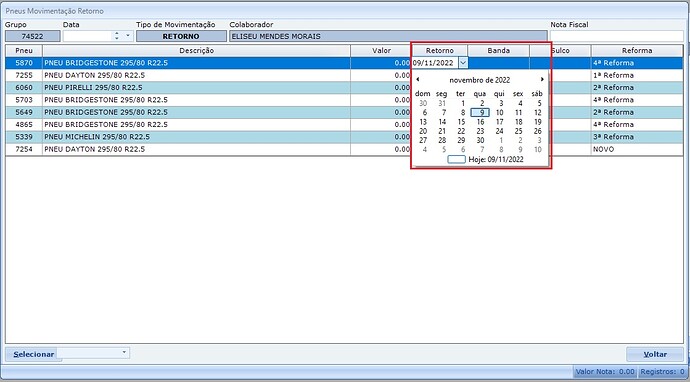Open dropdown beside Selecionar button
Image resolution: width=690 pixels, height=382 pixels.
[x=124, y=352]
